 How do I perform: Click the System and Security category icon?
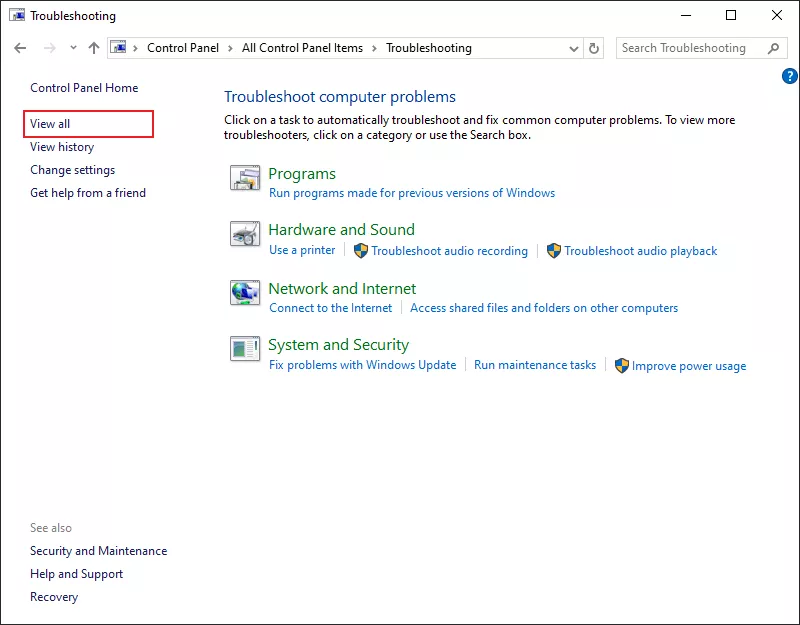point(245,348)
